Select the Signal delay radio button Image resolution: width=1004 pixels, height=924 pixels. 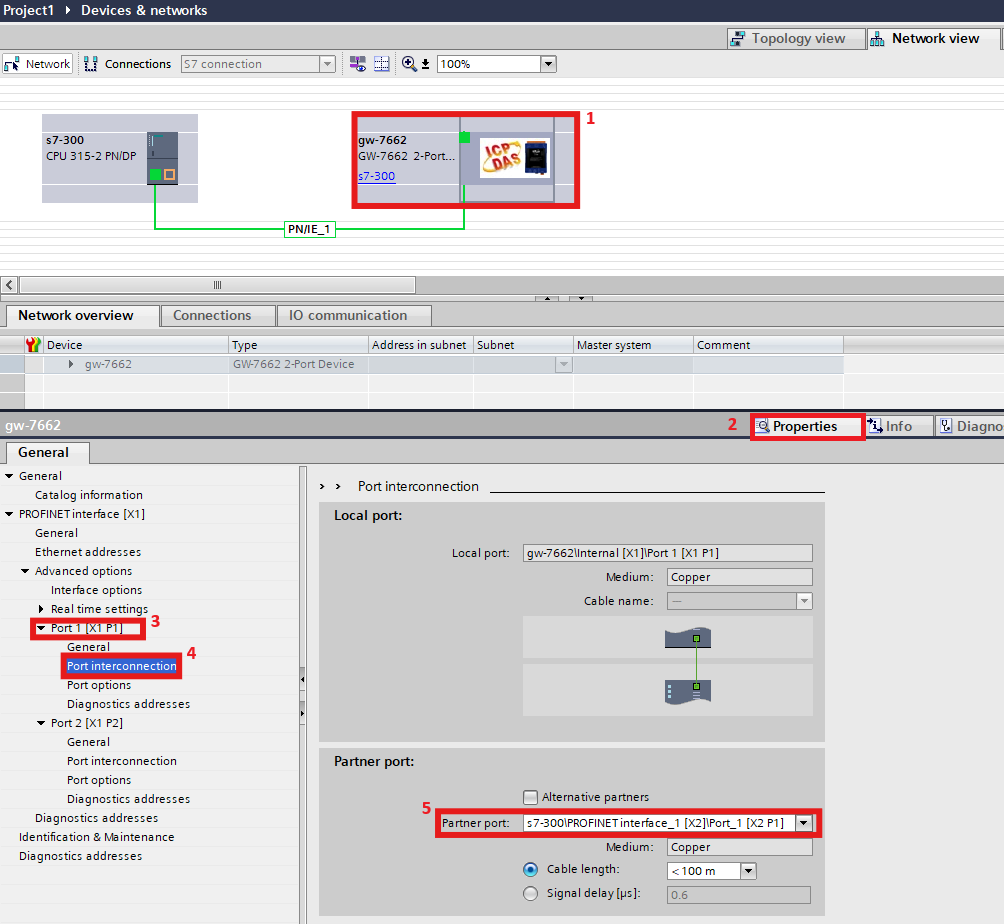click(x=530, y=894)
